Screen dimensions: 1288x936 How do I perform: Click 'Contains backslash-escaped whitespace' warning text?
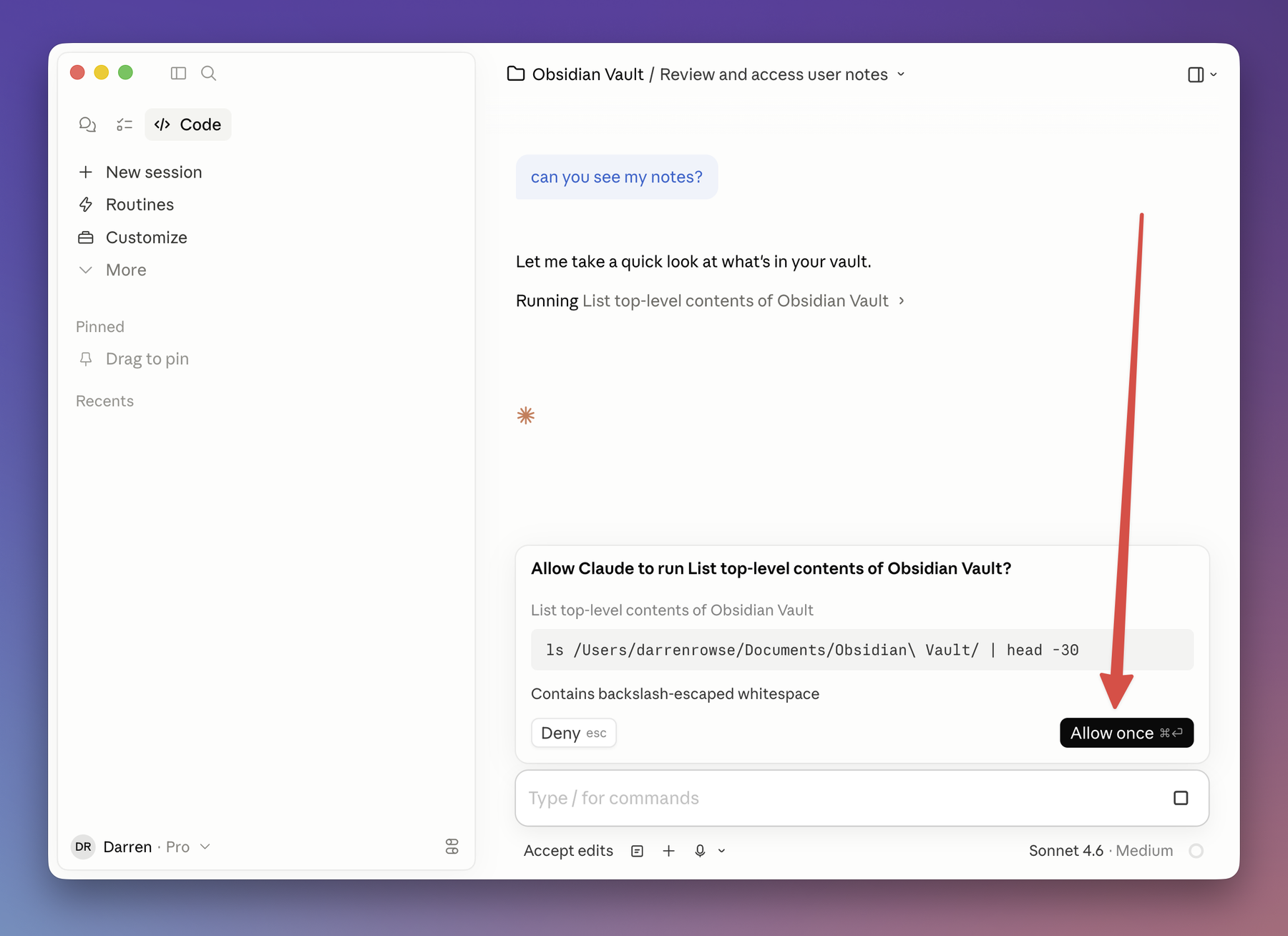pos(675,694)
